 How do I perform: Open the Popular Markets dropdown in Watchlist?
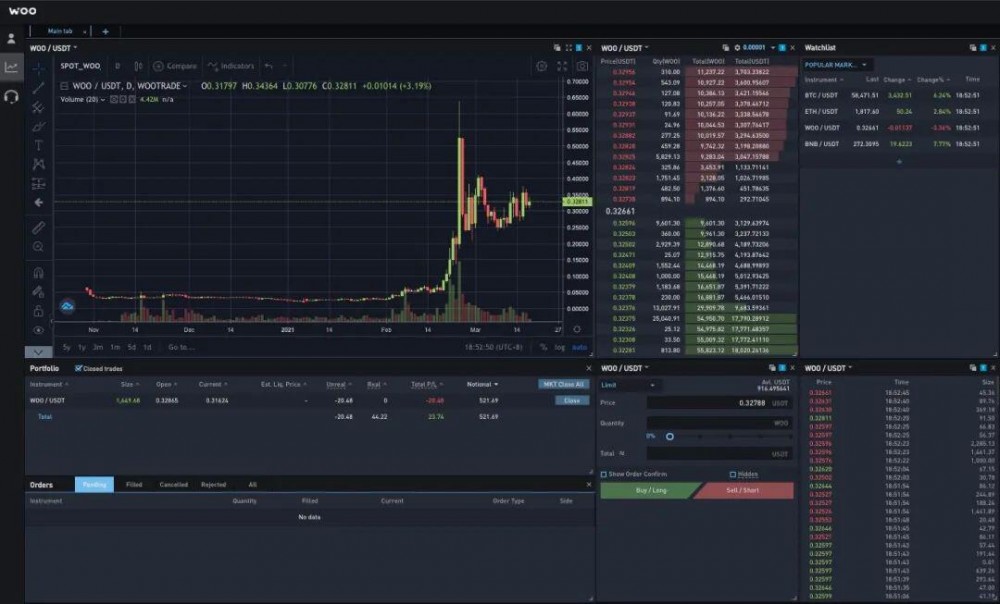click(836, 65)
